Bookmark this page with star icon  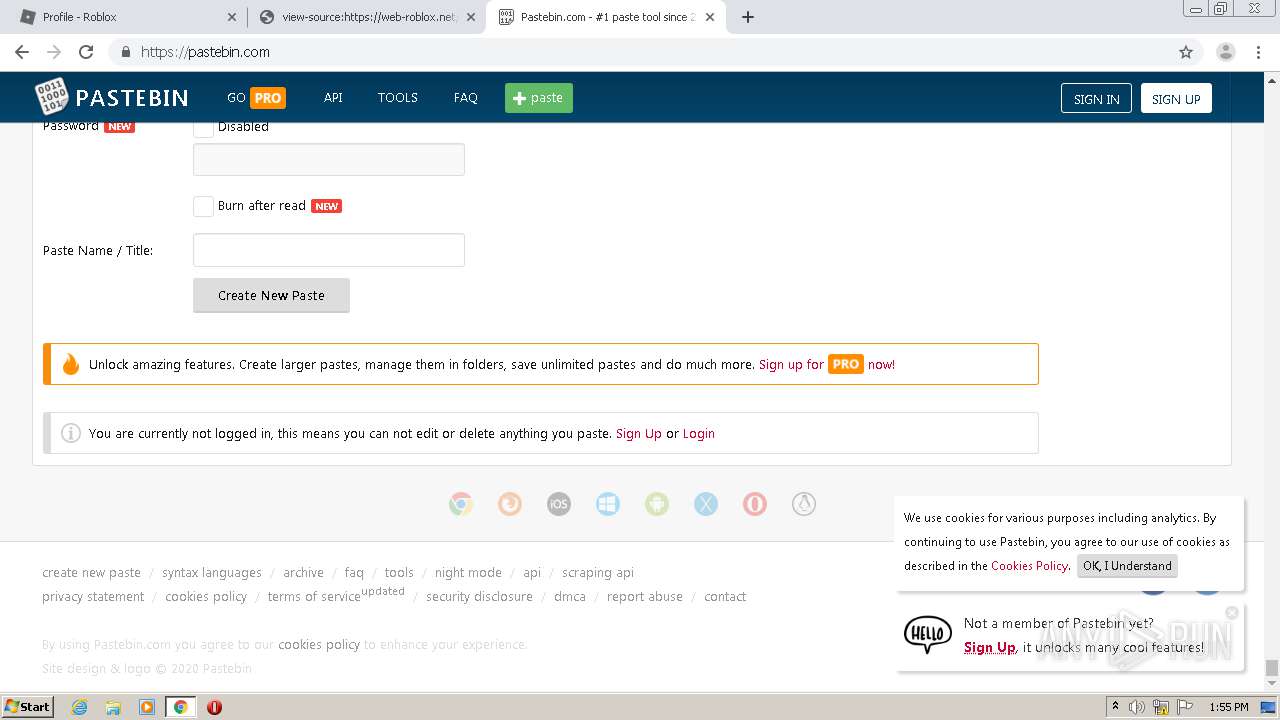(x=1186, y=52)
